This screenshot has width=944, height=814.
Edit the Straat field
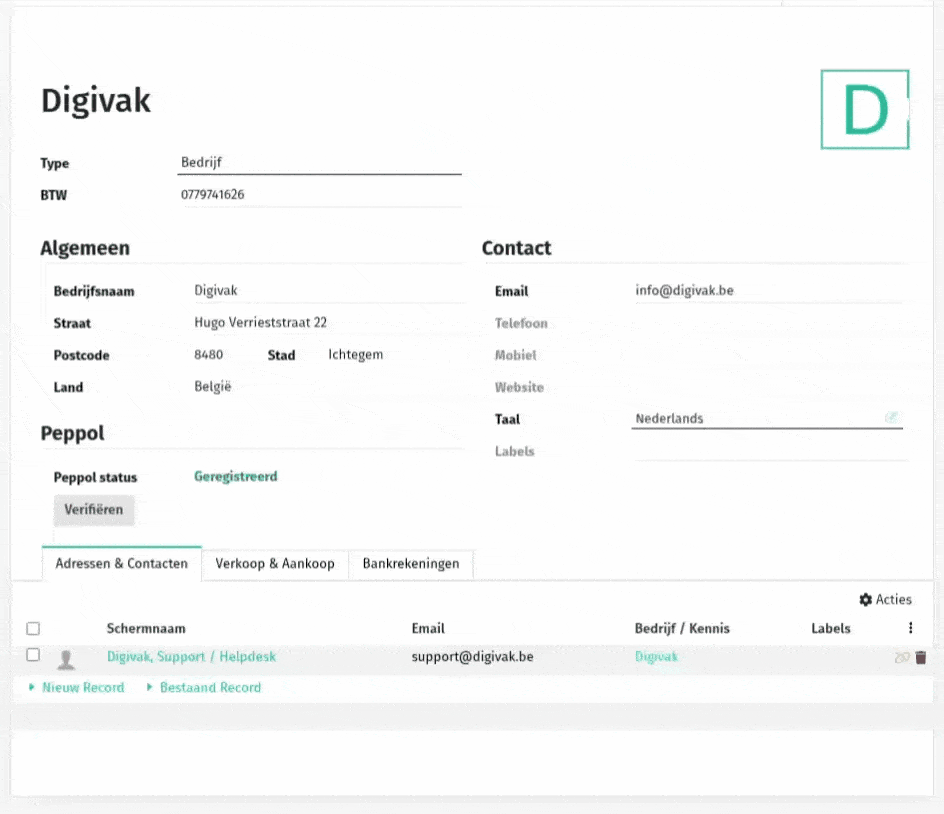pyautogui.click(x=328, y=323)
